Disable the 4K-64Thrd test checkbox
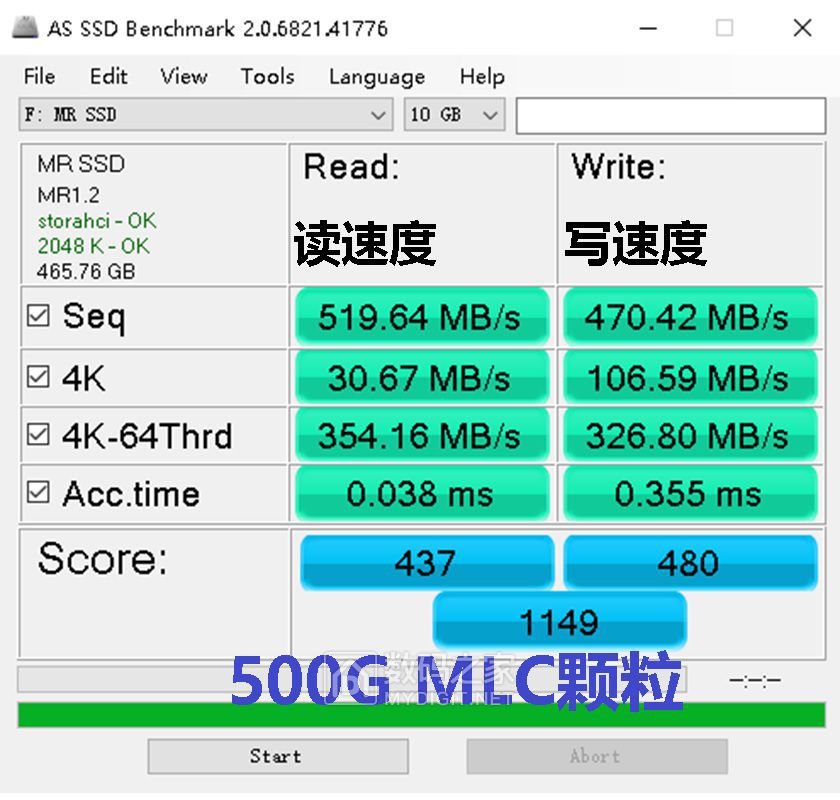The width and height of the screenshot is (840, 800). point(38,435)
